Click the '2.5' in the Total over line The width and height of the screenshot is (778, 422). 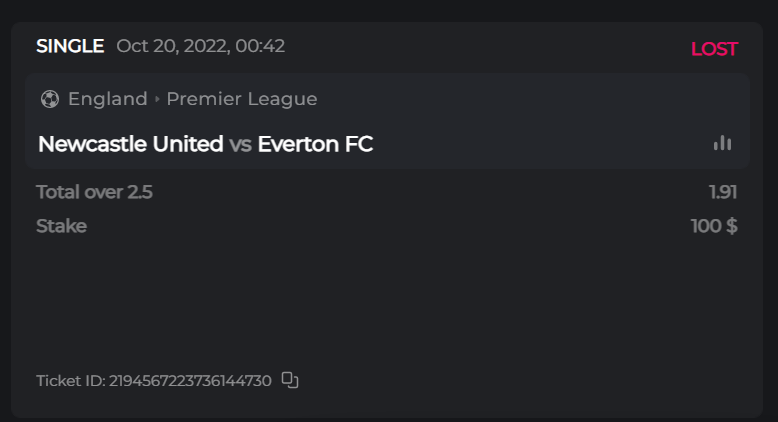(140, 192)
